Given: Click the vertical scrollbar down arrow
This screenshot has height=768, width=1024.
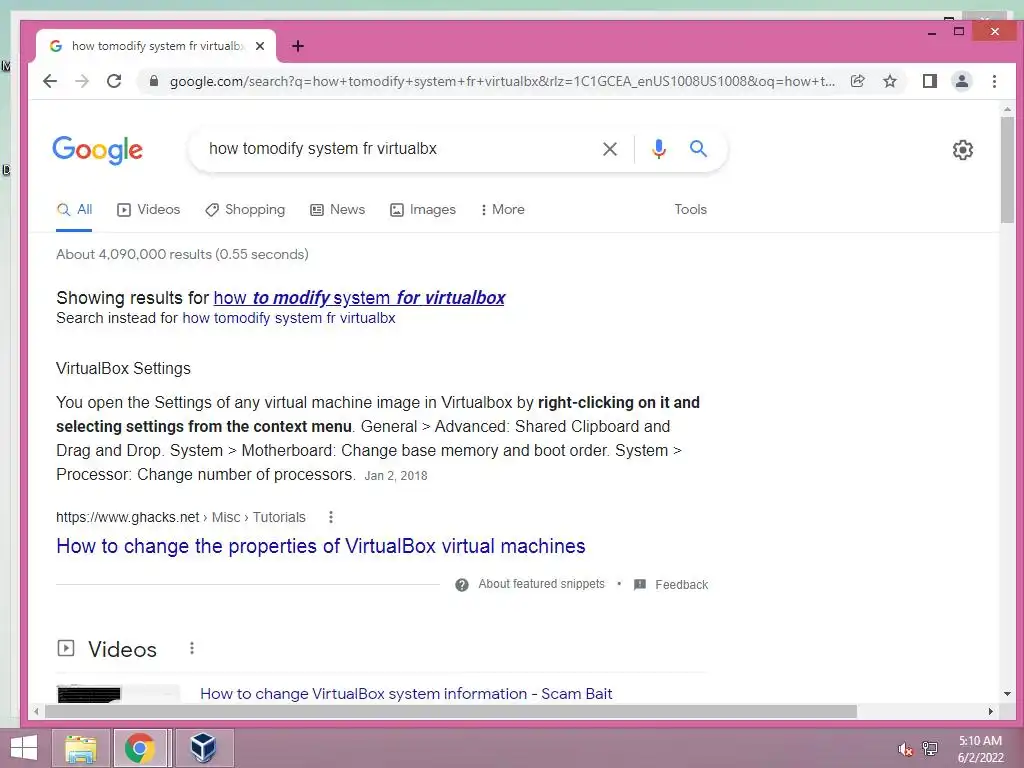Looking at the screenshot, I should pyautogui.click(x=1007, y=694).
